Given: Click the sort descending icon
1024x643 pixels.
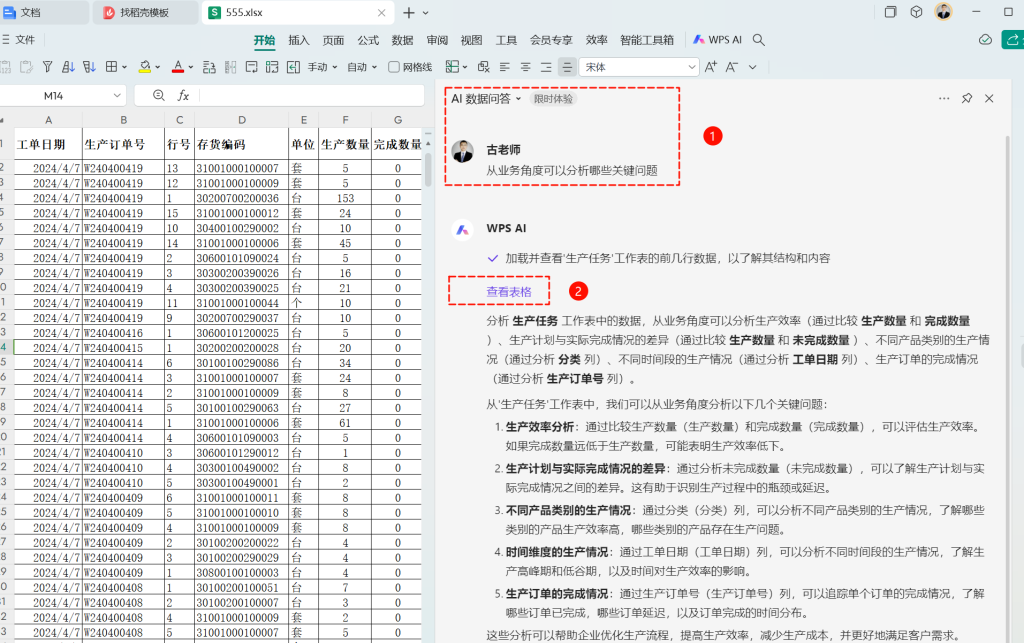Looking at the screenshot, I should tap(89, 67).
